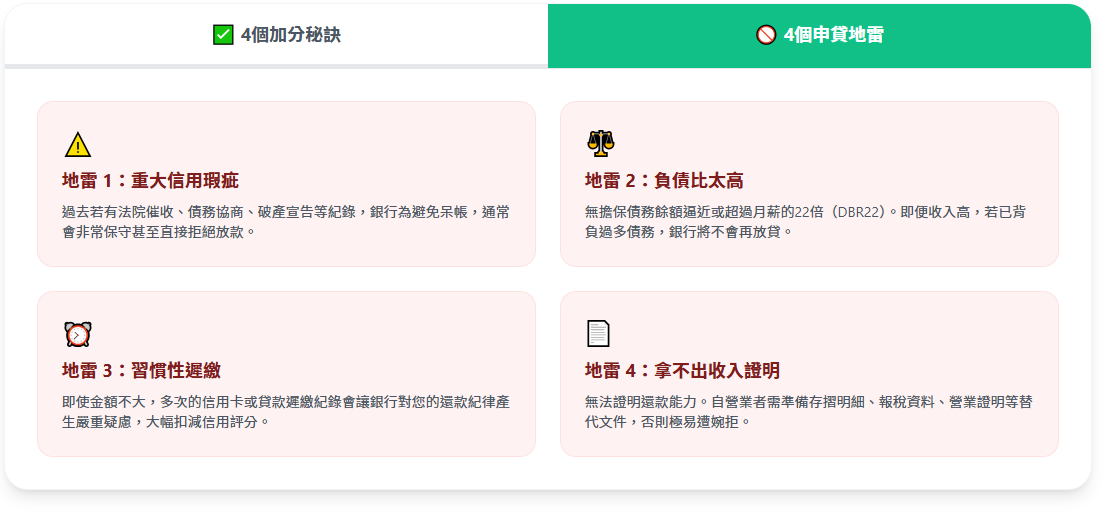Image resolution: width=1116 pixels, height=515 pixels.
Task: Click the red alarm clock icon
Action: coord(78,334)
